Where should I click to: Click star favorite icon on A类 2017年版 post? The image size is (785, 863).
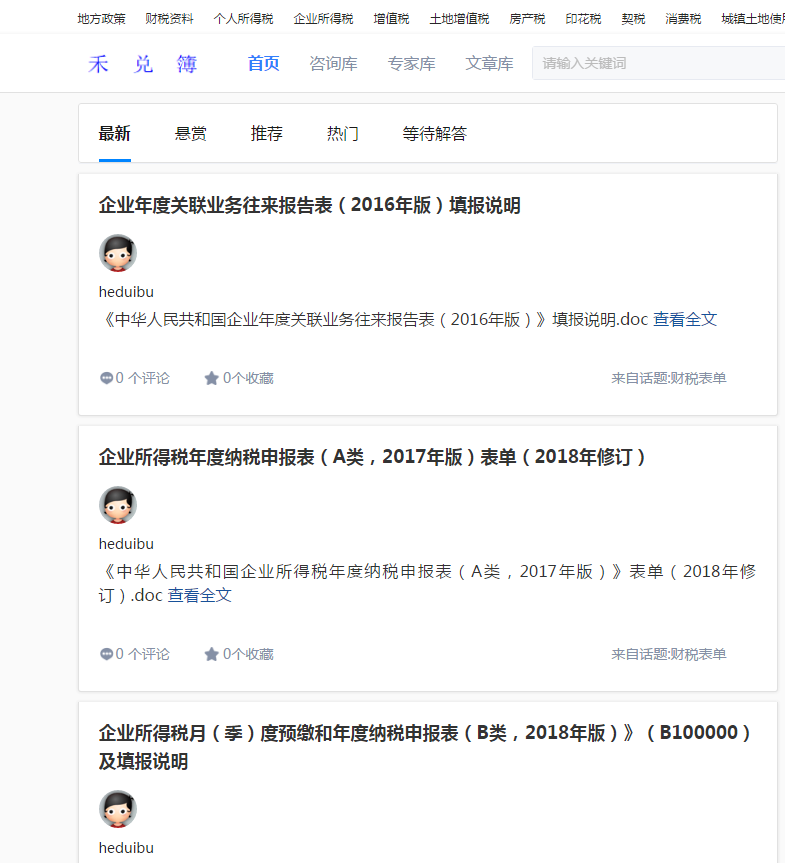[x=211, y=654]
